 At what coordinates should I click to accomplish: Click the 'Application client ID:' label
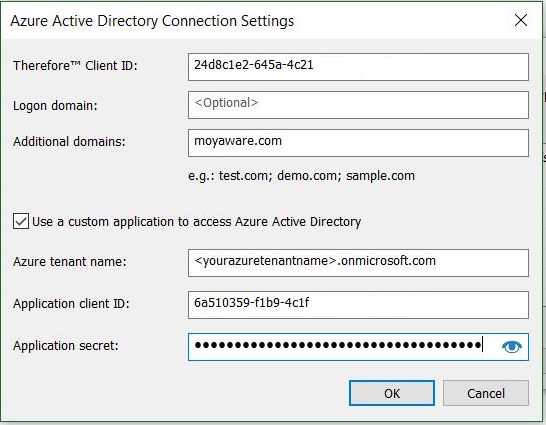[x=71, y=304]
